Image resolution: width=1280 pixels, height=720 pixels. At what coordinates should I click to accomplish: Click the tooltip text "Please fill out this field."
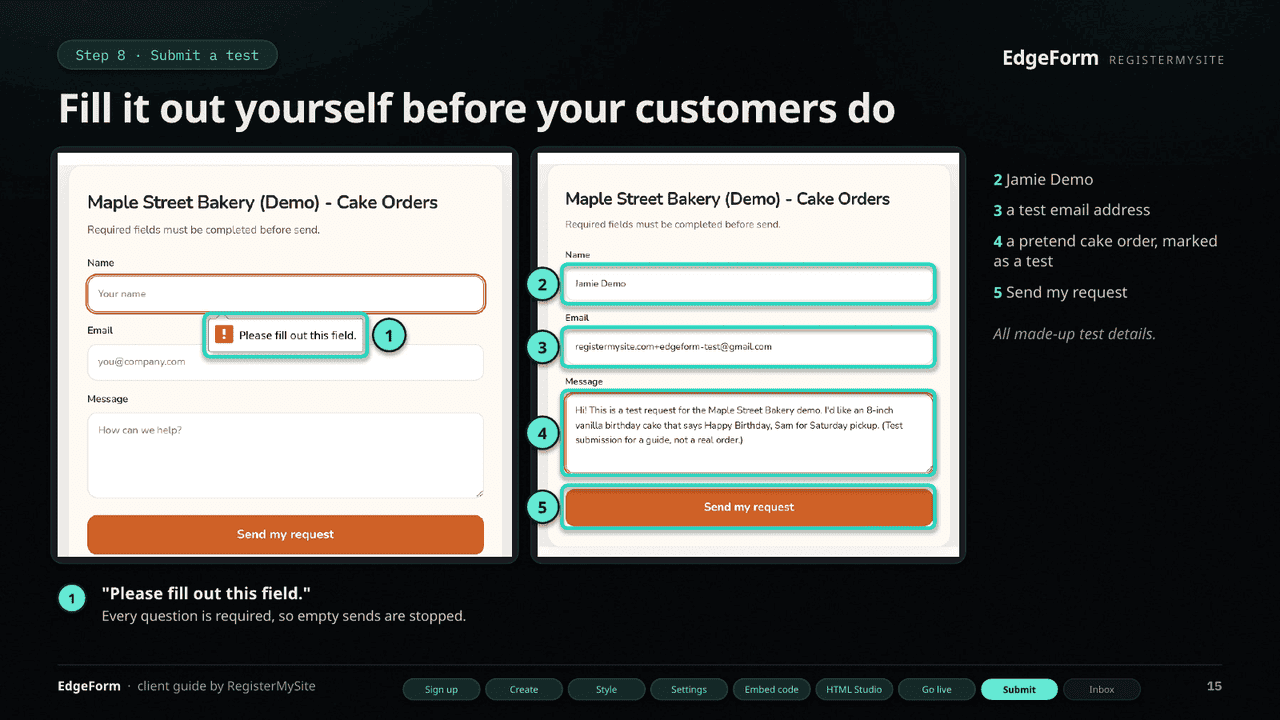[298, 335]
